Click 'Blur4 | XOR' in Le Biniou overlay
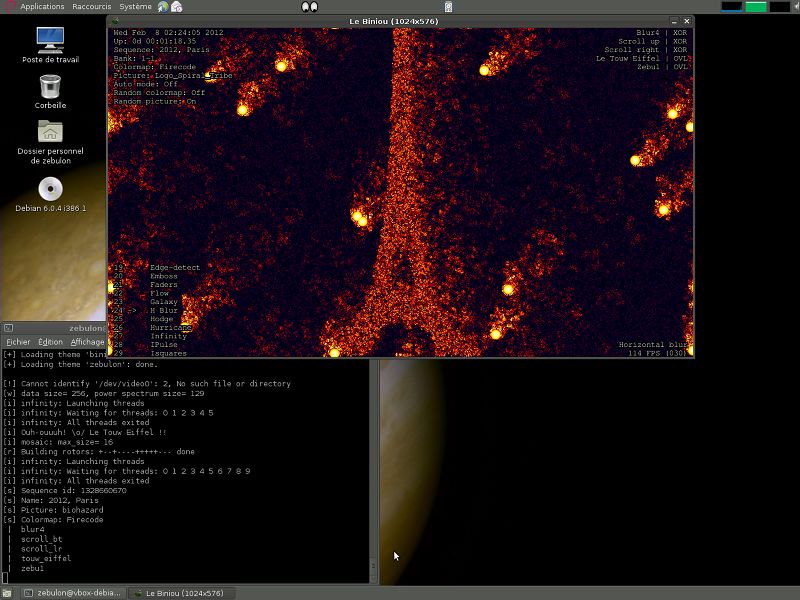This screenshot has height=600, width=800. coord(661,33)
